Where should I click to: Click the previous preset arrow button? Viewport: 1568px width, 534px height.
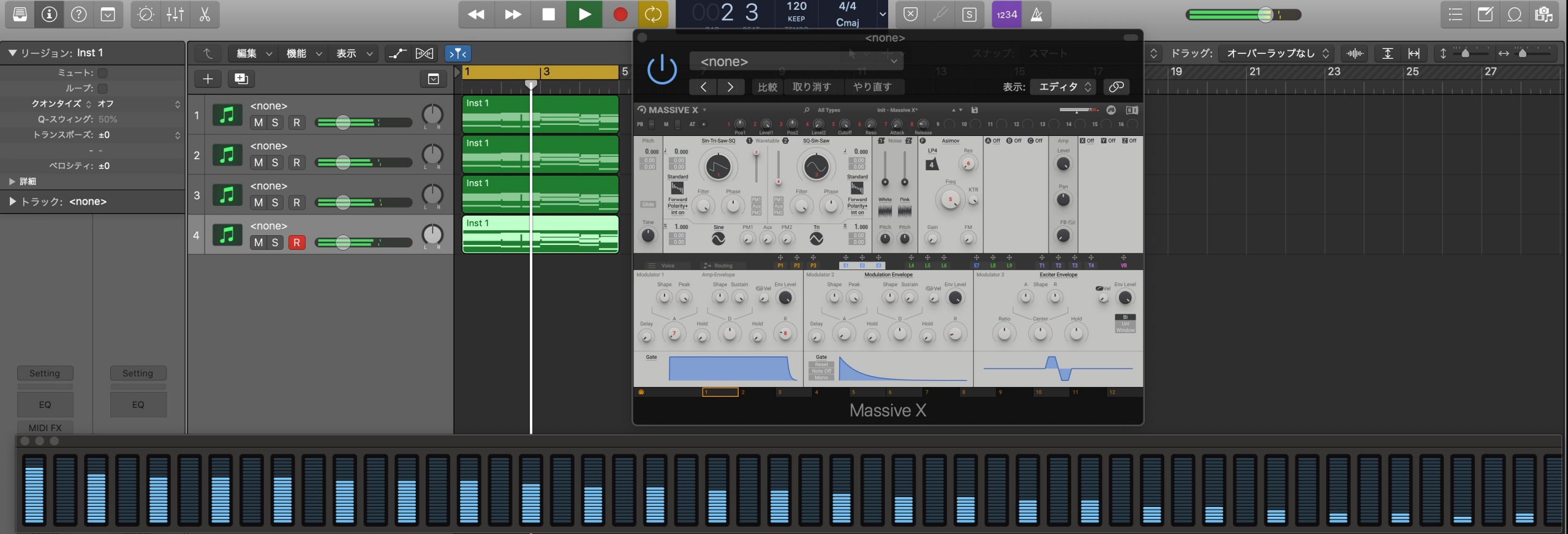coord(703,87)
